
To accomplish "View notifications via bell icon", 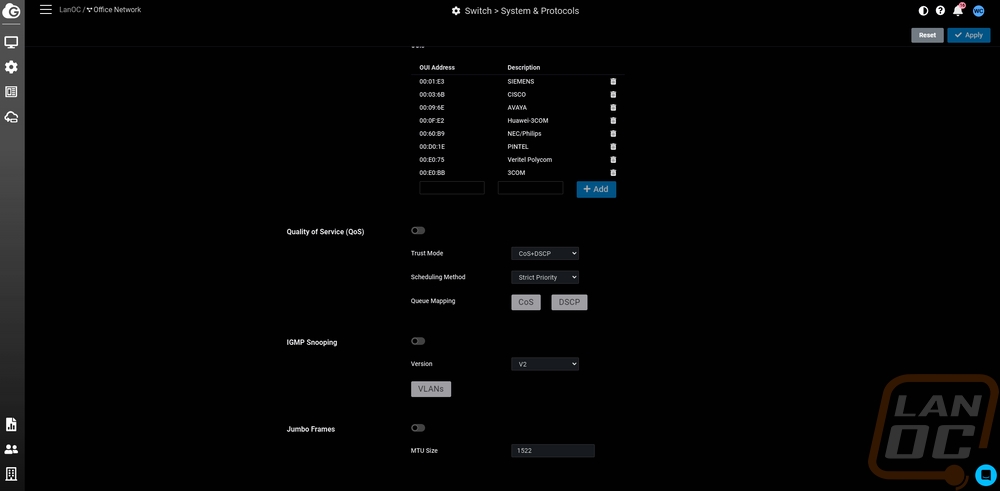I will coord(957,11).
